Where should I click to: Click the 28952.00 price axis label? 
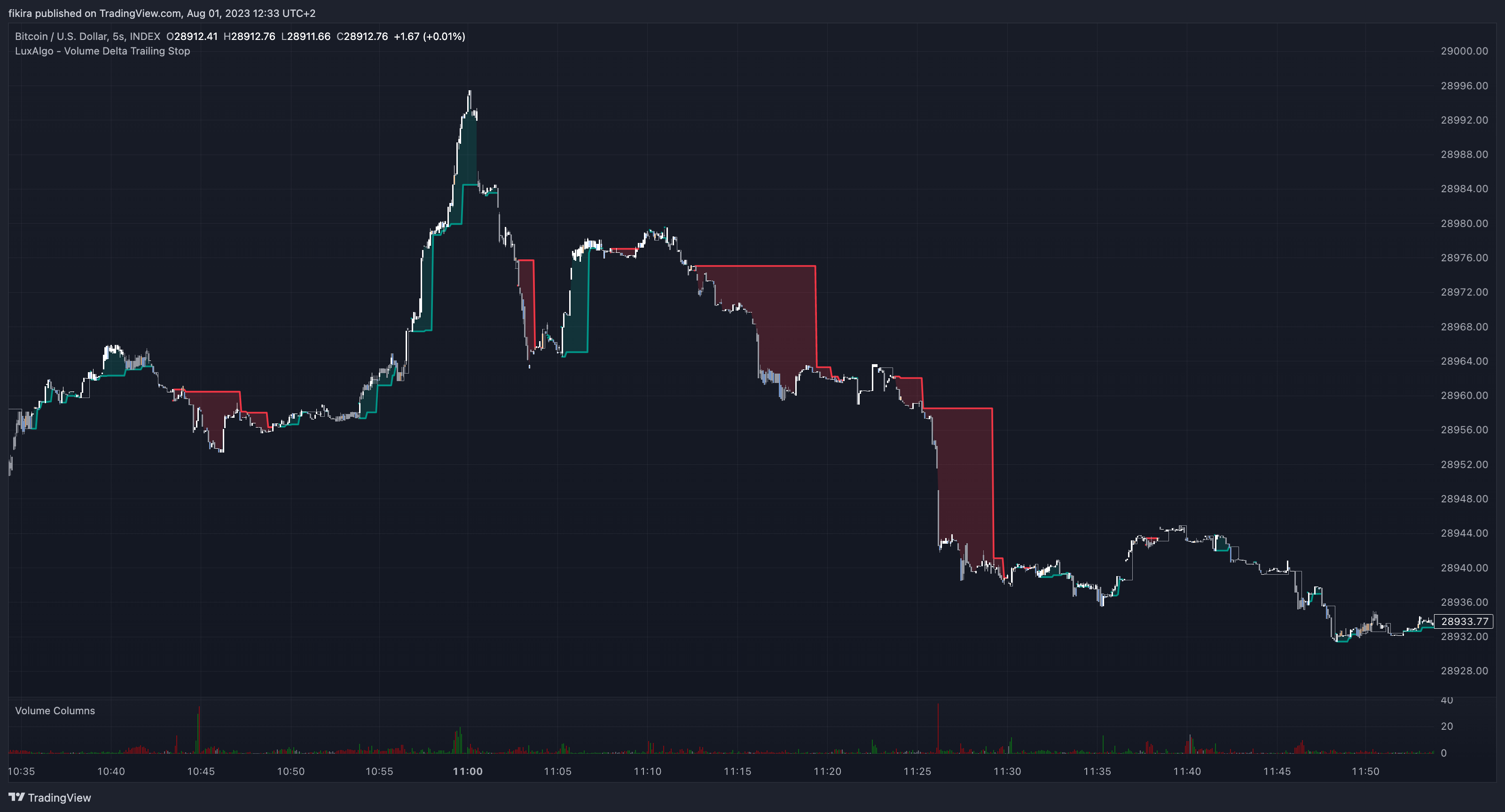[x=1464, y=464]
